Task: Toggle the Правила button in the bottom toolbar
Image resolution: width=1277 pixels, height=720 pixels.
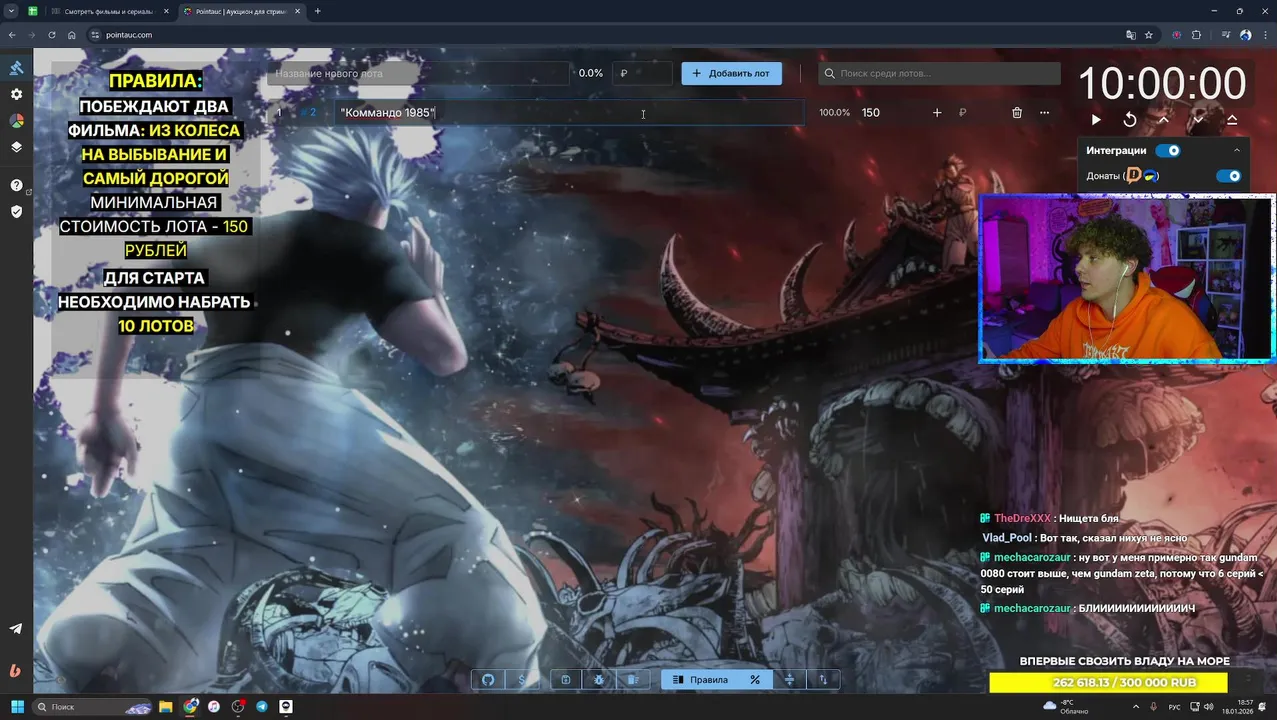Action: click(700, 680)
